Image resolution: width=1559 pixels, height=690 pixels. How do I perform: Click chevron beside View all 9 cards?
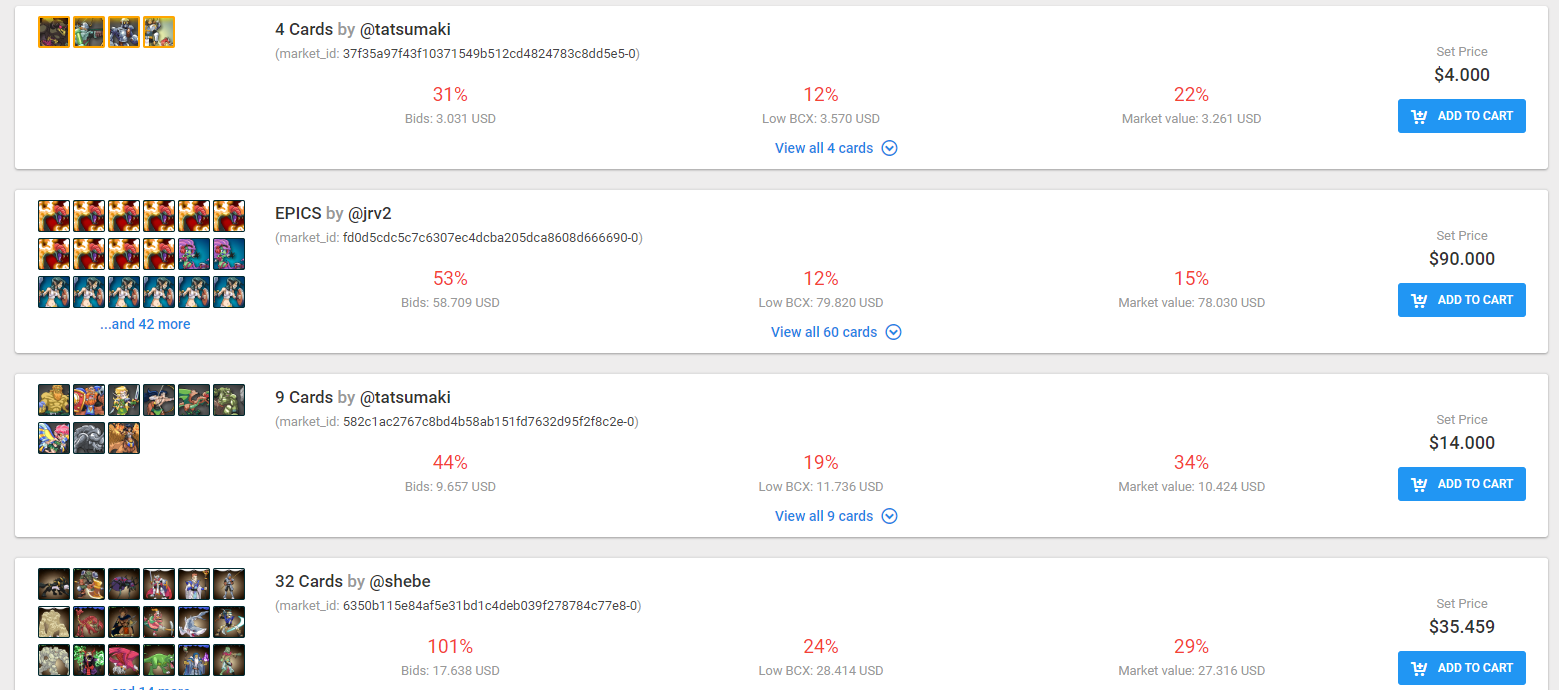(x=890, y=516)
